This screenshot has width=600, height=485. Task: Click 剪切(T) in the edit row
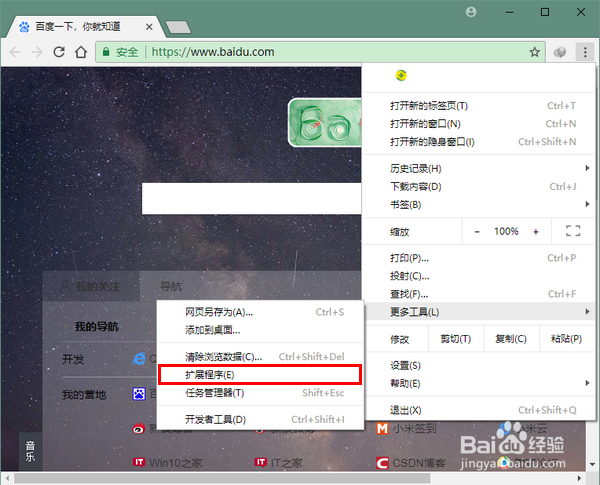[x=456, y=339]
